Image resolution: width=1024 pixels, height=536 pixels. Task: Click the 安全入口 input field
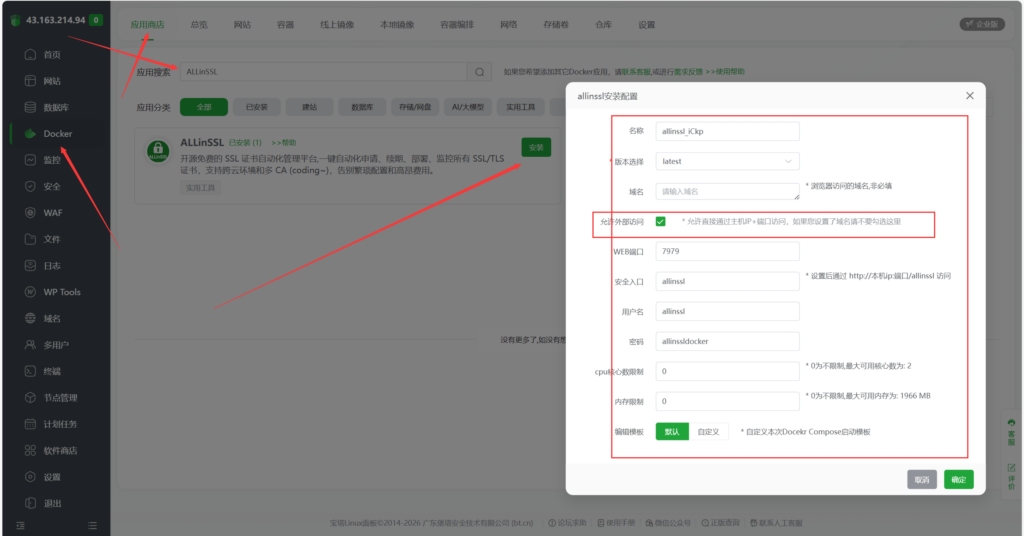click(728, 281)
